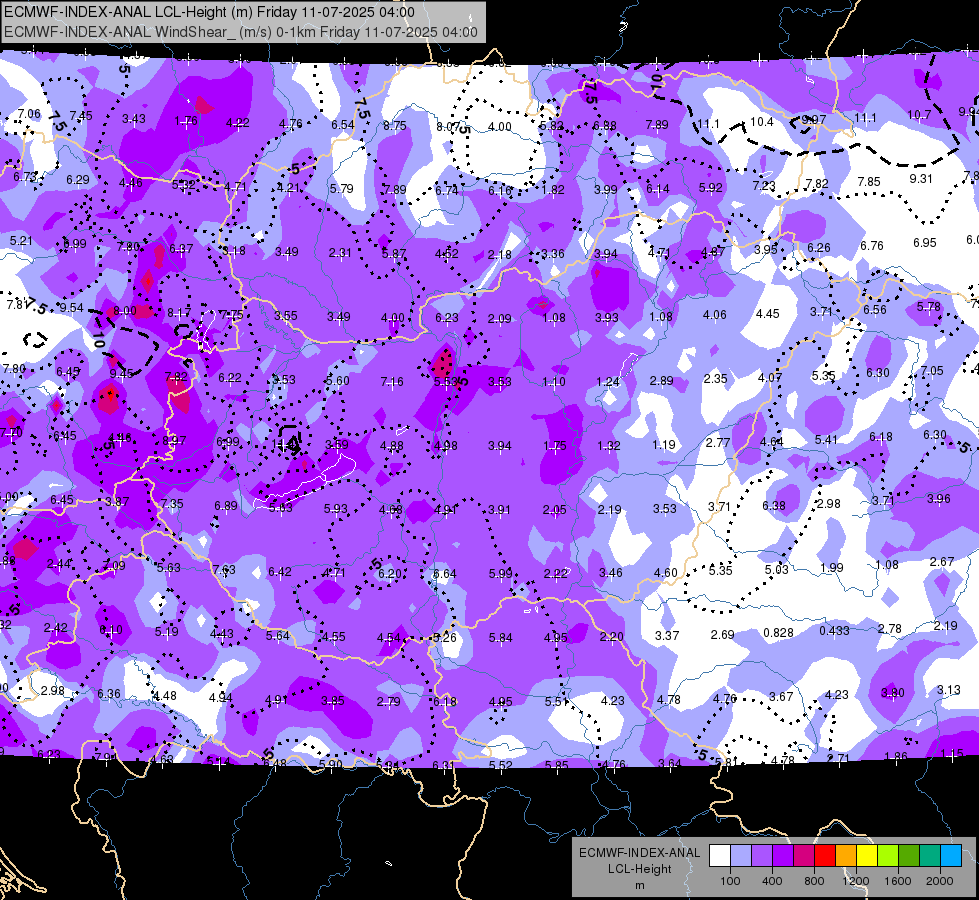The height and width of the screenshot is (900, 979).
Task: Click the wind shear value 3.13
Action: tap(948, 690)
